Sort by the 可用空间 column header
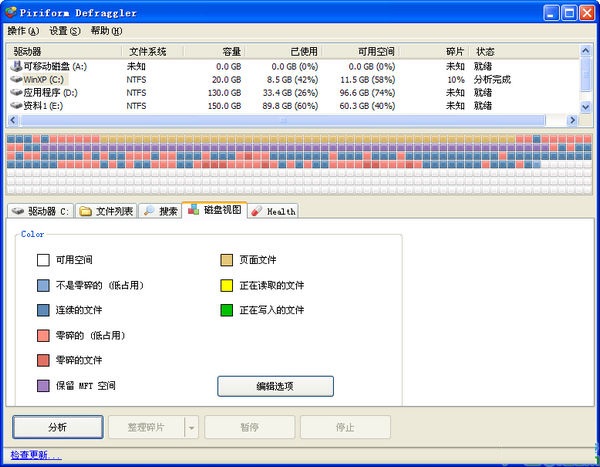The image size is (600, 467). coord(360,51)
